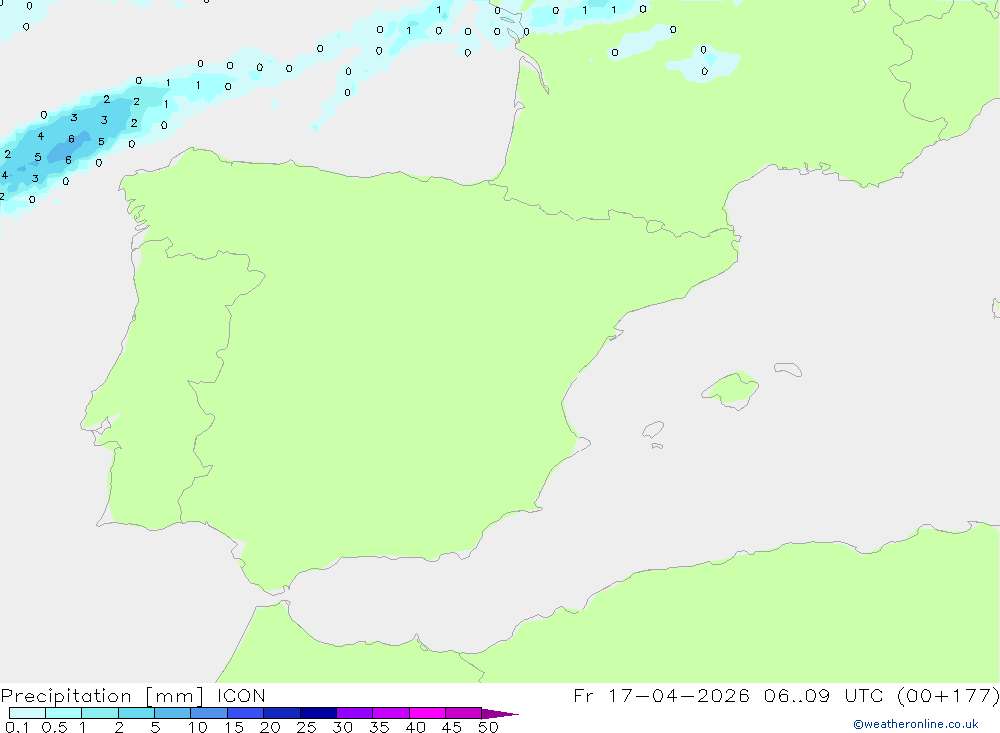Click the 25–30 mm navy legend swatch
The height and width of the screenshot is (733, 1000).
click(318, 713)
